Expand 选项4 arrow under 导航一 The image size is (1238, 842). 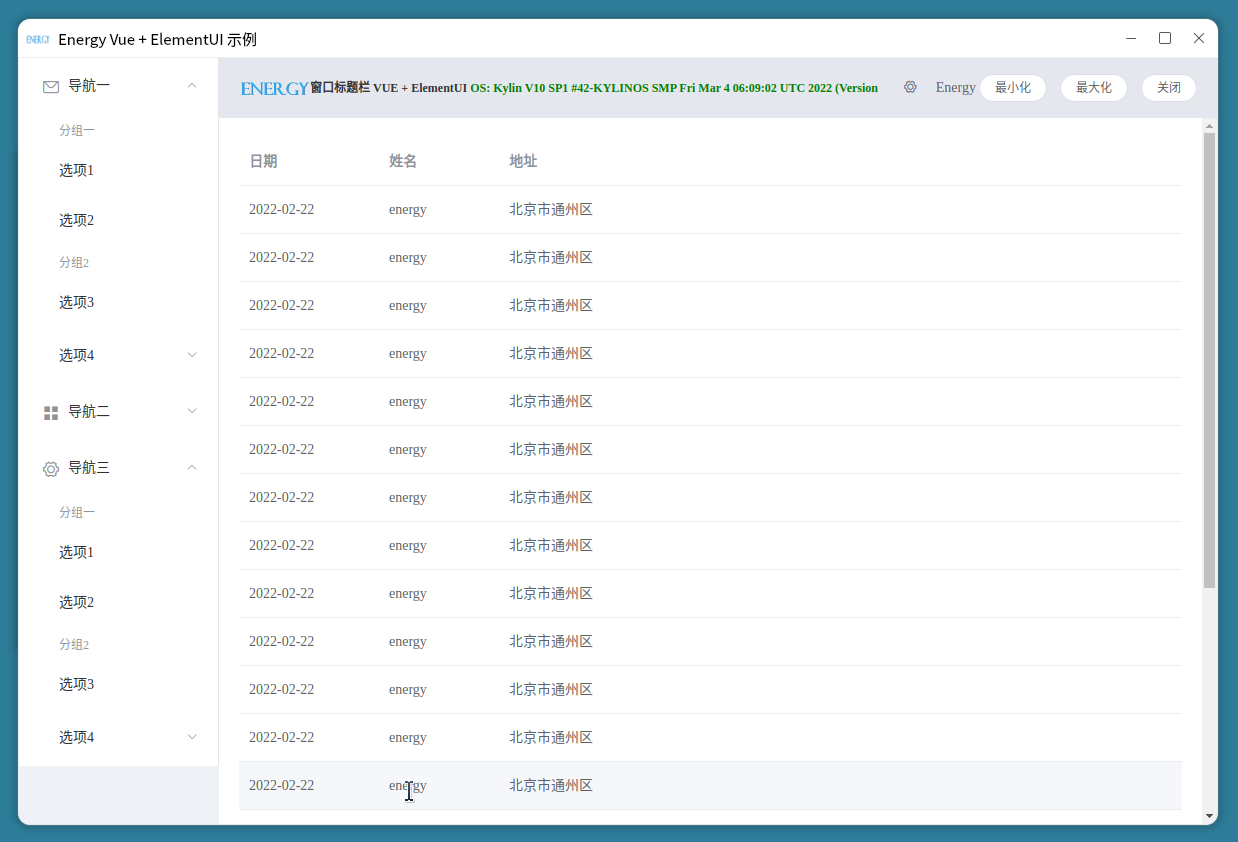[192, 355]
